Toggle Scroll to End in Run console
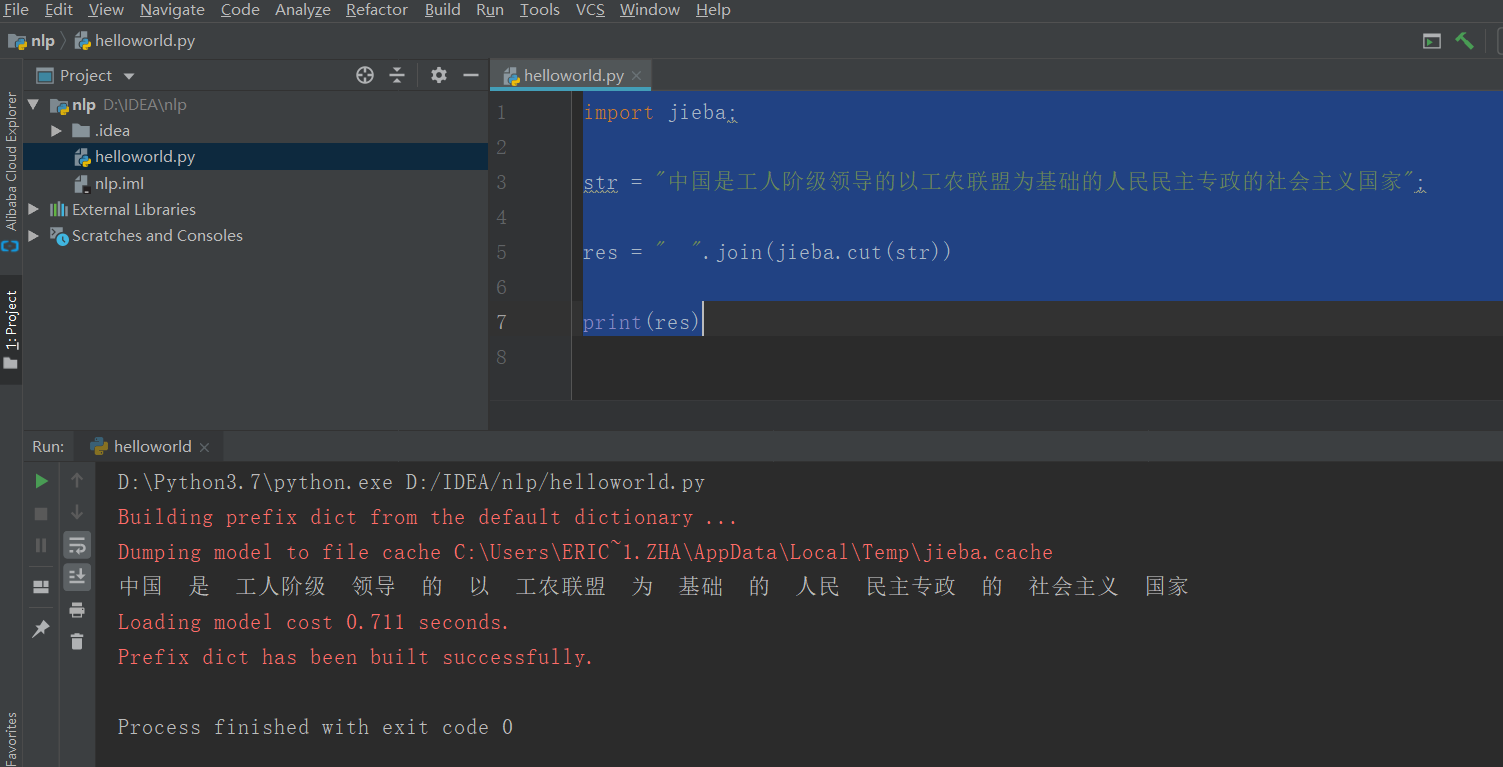The image size is (1503, 767). (x=77, y=577)
